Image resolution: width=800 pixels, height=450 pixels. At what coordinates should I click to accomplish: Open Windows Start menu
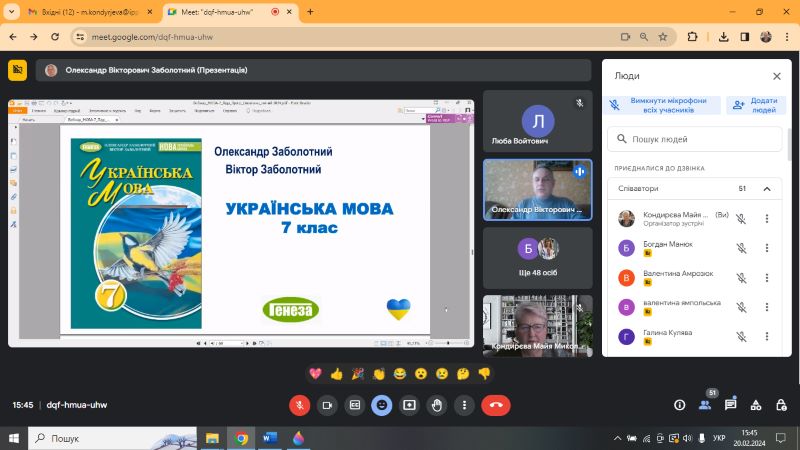14,438
